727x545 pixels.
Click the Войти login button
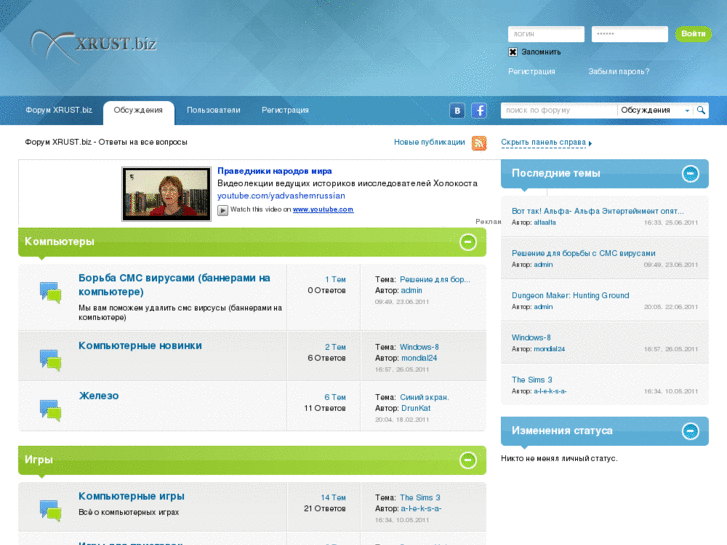tap(693, 34)
